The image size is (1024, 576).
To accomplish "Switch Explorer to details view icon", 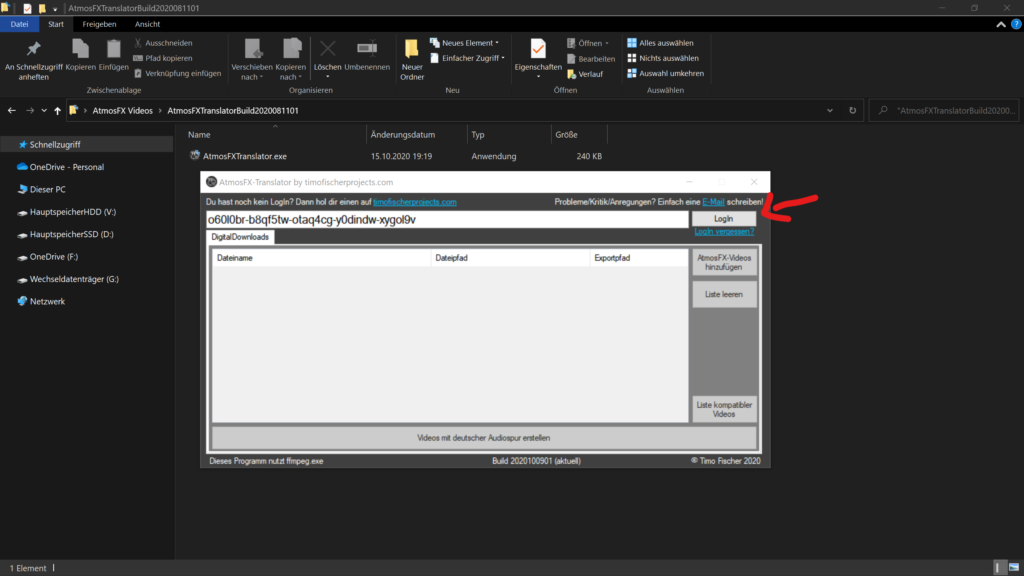I will pyautogui.click(x=999, y=568).
